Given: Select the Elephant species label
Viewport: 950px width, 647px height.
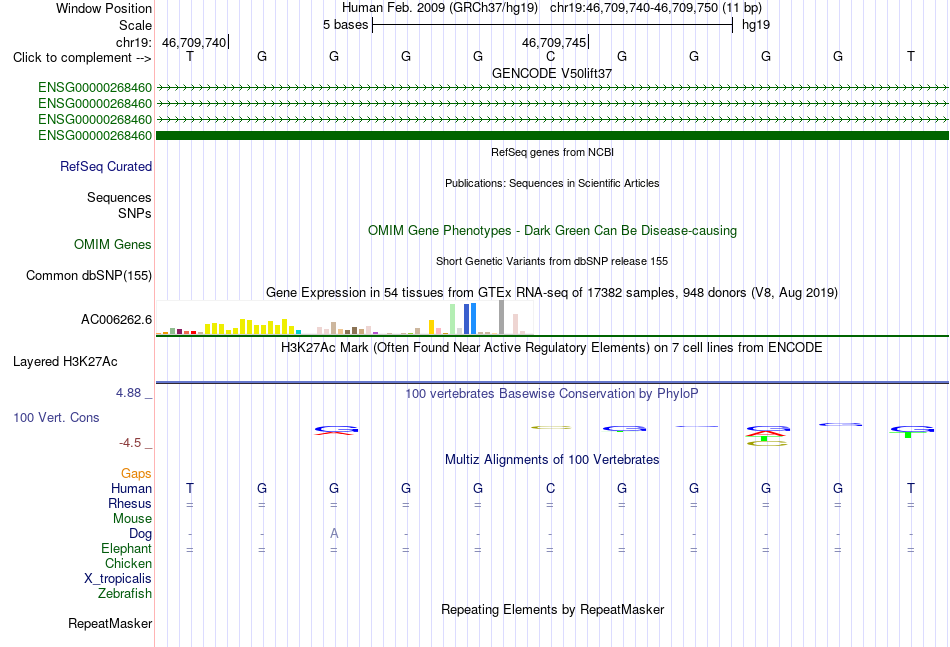Looking at the screenshot, I should click(127, 549).
